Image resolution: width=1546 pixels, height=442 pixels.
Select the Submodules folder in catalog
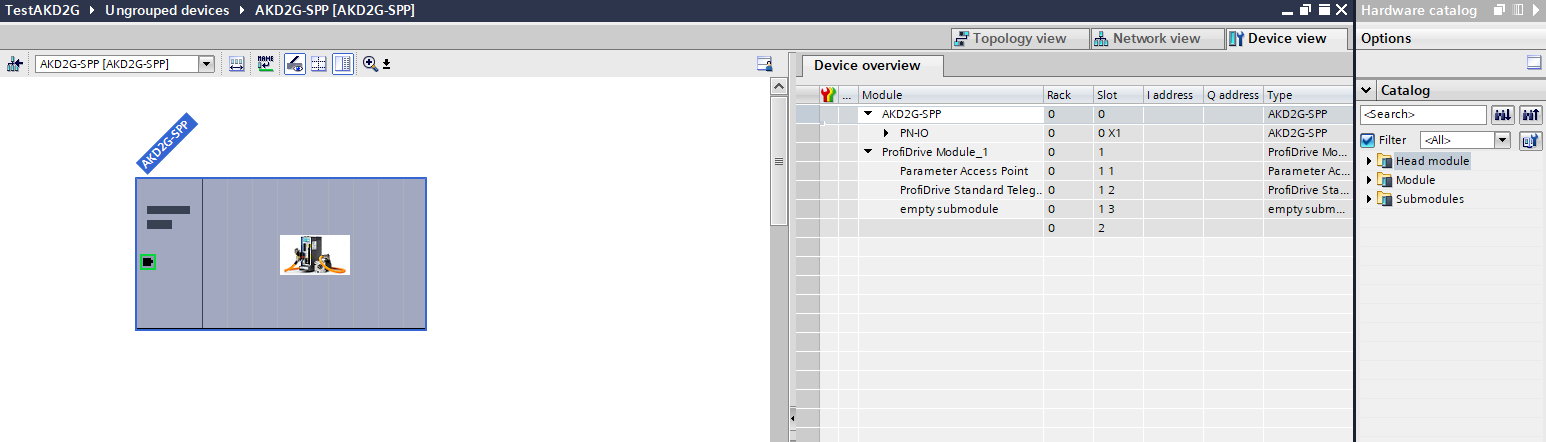[x=1429, y=199]
